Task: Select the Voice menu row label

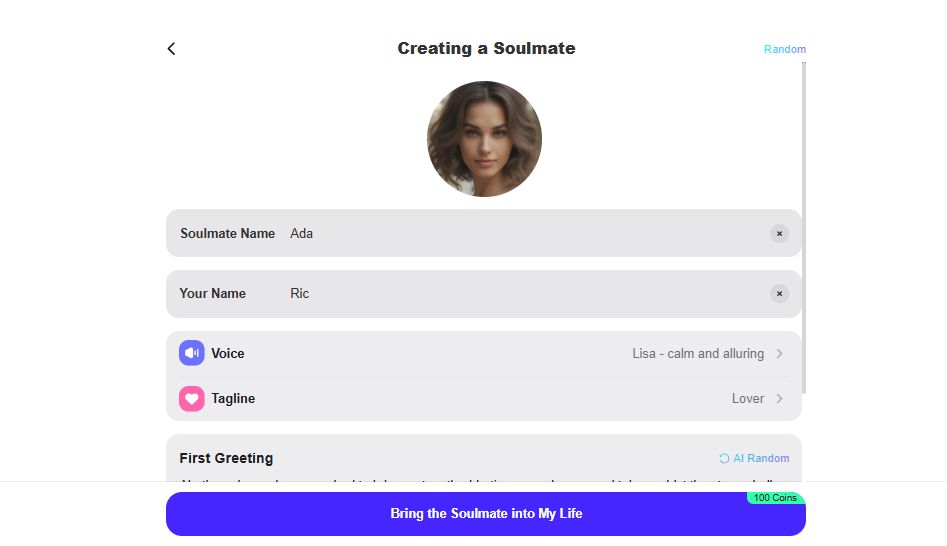Action: point(228,354)
